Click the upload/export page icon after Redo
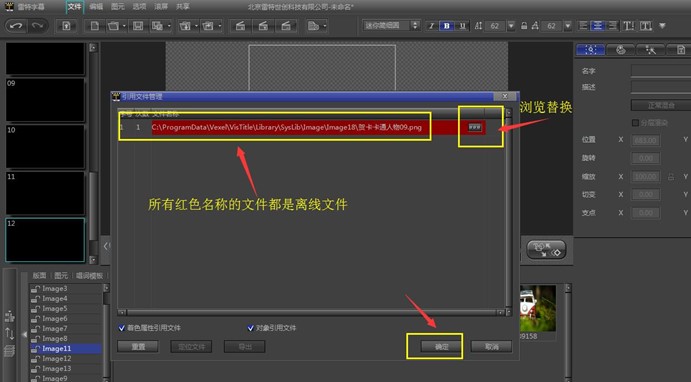The image size is (691, 382). (66, 26)
